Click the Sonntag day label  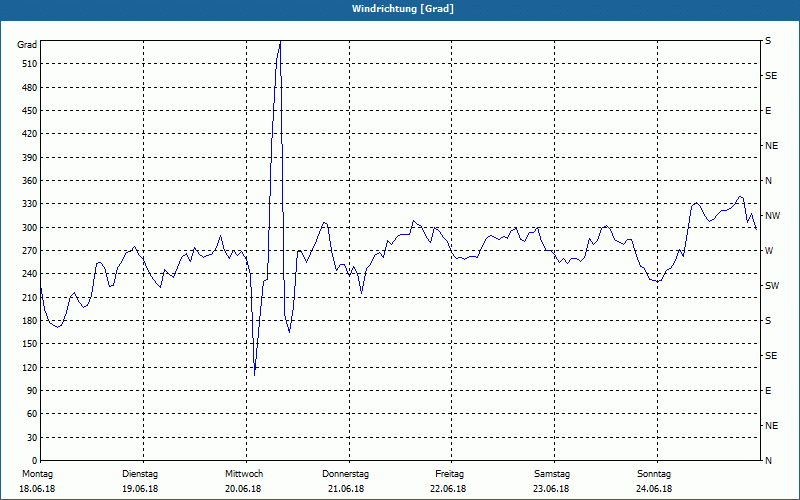click(x=654, y=474)
